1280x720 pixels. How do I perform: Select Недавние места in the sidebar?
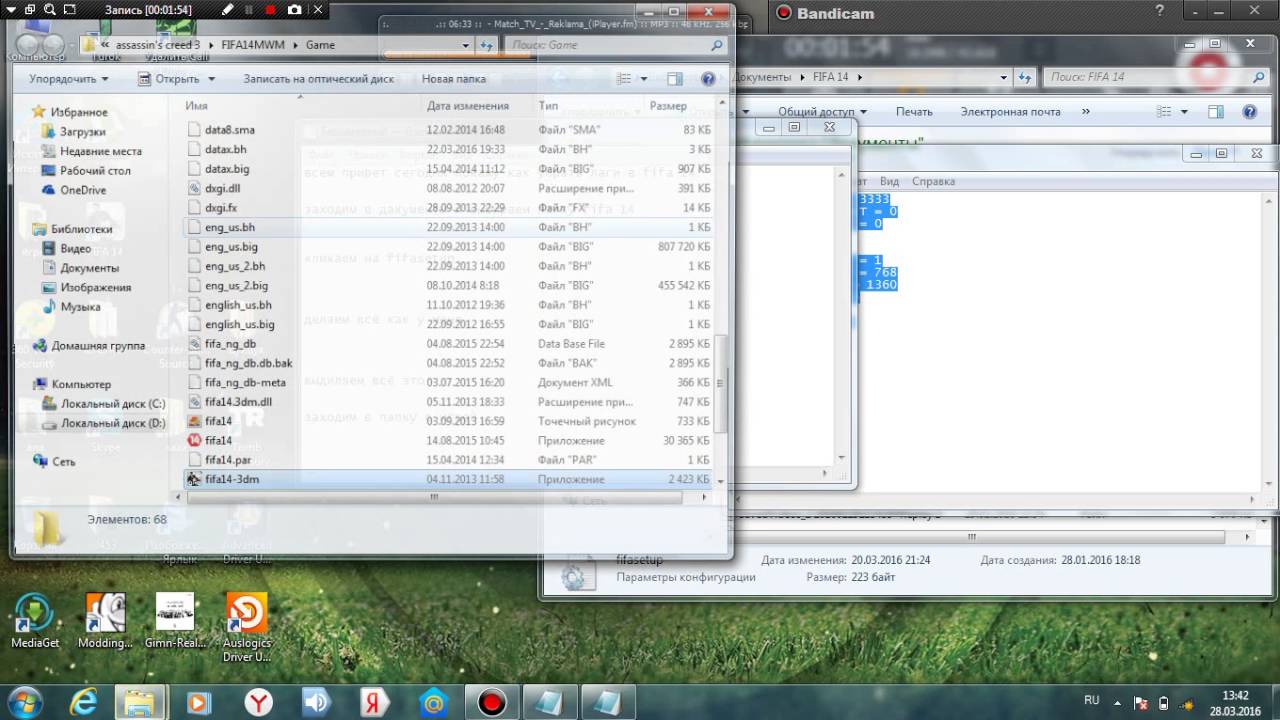click(100, 151)
